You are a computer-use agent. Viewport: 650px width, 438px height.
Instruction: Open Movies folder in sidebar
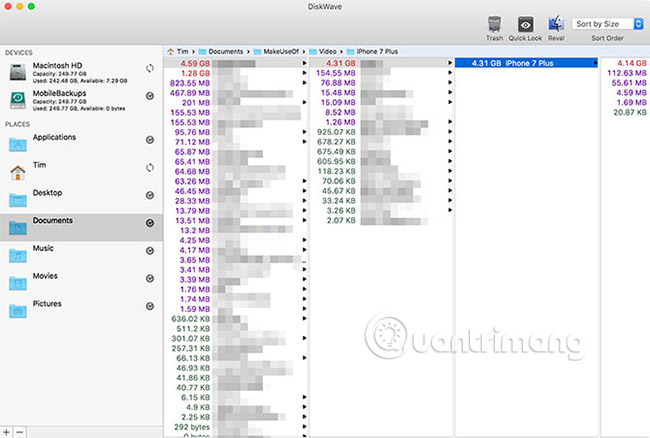tap(80, 282)
